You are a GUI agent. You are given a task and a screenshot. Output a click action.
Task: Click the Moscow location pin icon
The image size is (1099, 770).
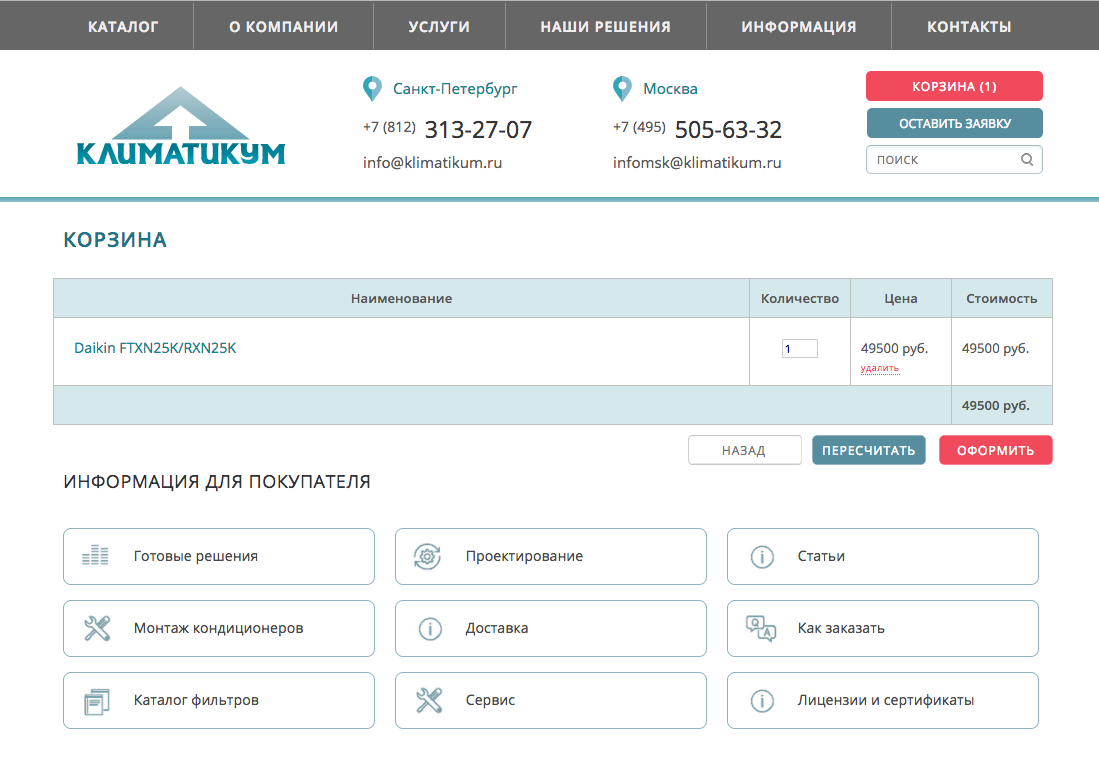pos(622,89)
